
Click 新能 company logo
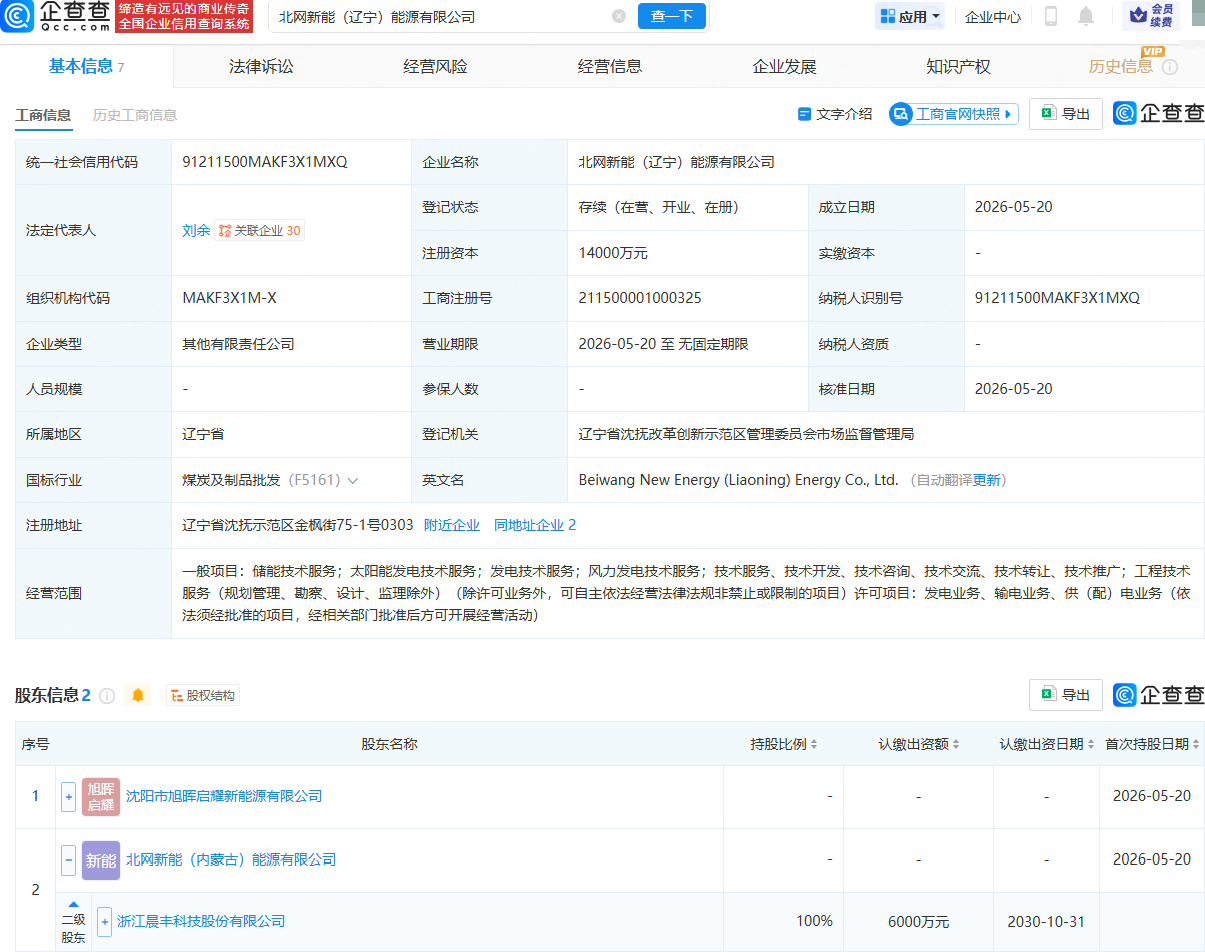click(x=100, y=860)
